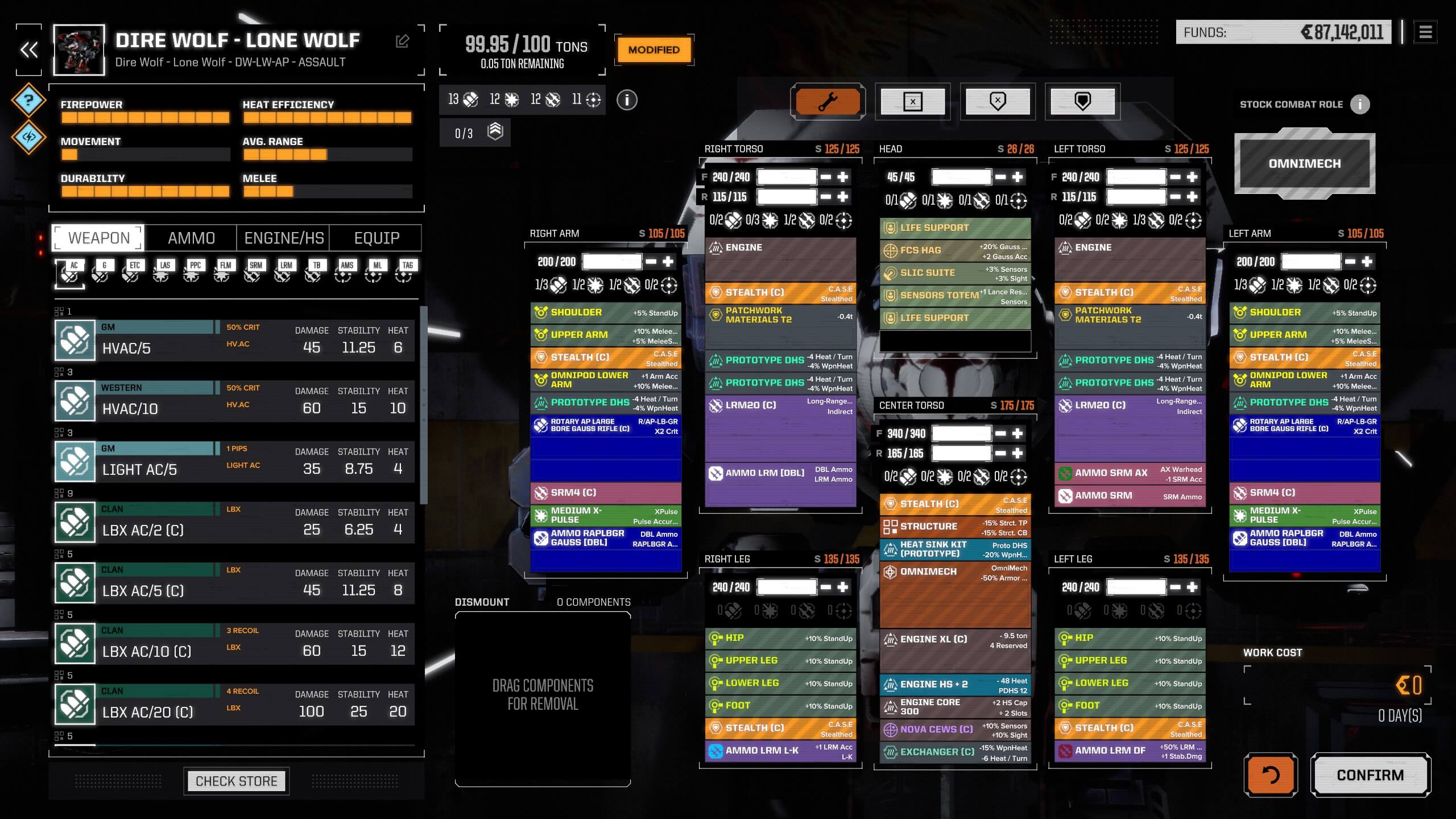Click the TAG equipment category icon
This screenshot has width=1456, height=819.
[x=408, y=270]
